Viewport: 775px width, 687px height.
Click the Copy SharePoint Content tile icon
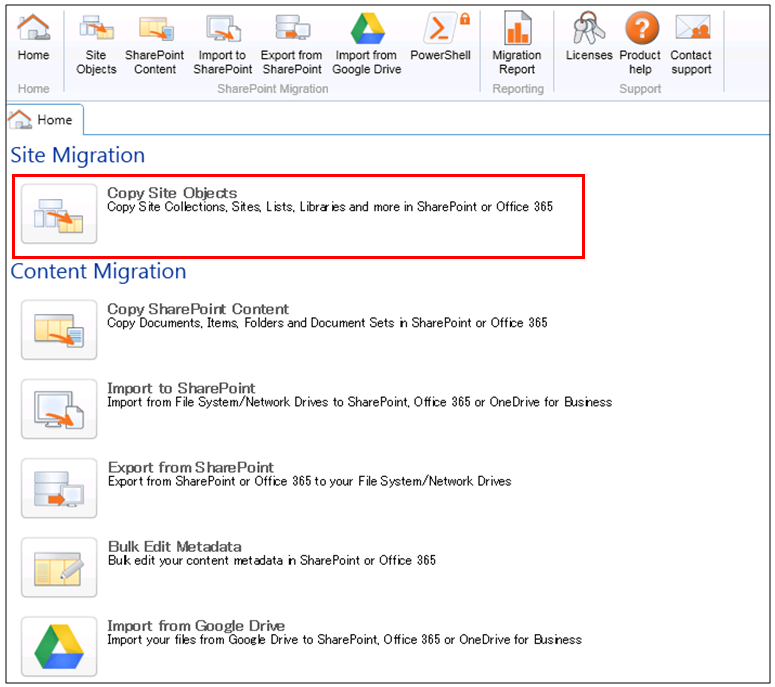coord(59,330)
